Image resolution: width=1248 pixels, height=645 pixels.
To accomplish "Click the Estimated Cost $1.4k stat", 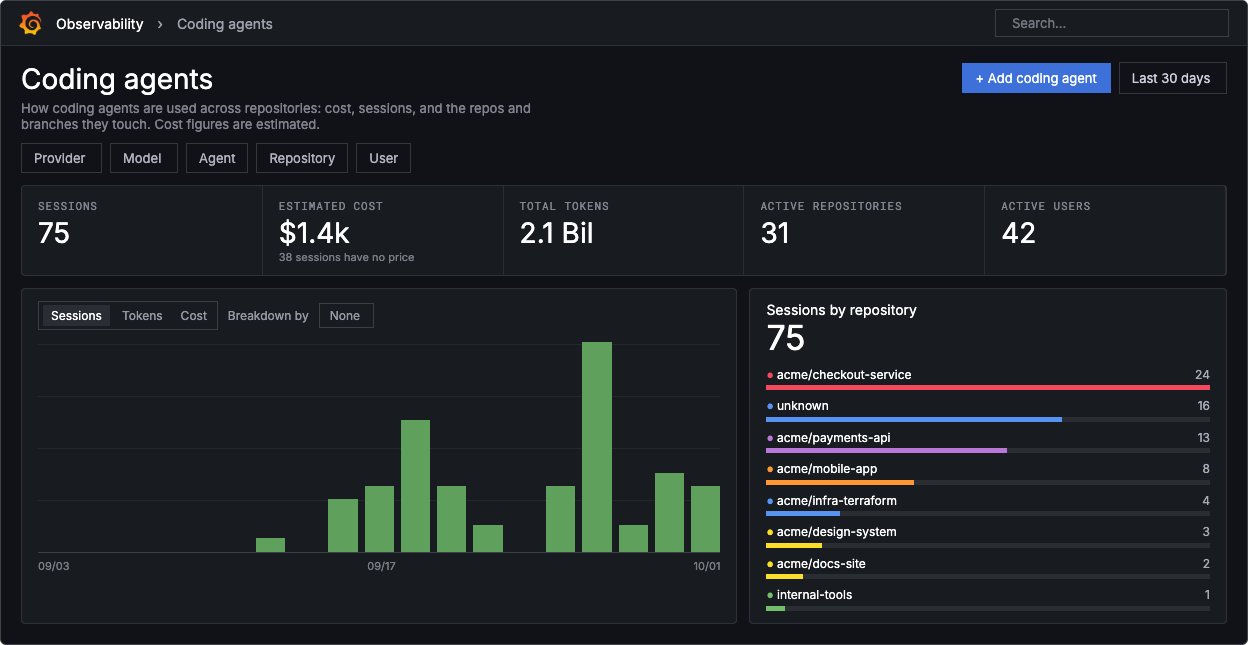I will [314, 233].
